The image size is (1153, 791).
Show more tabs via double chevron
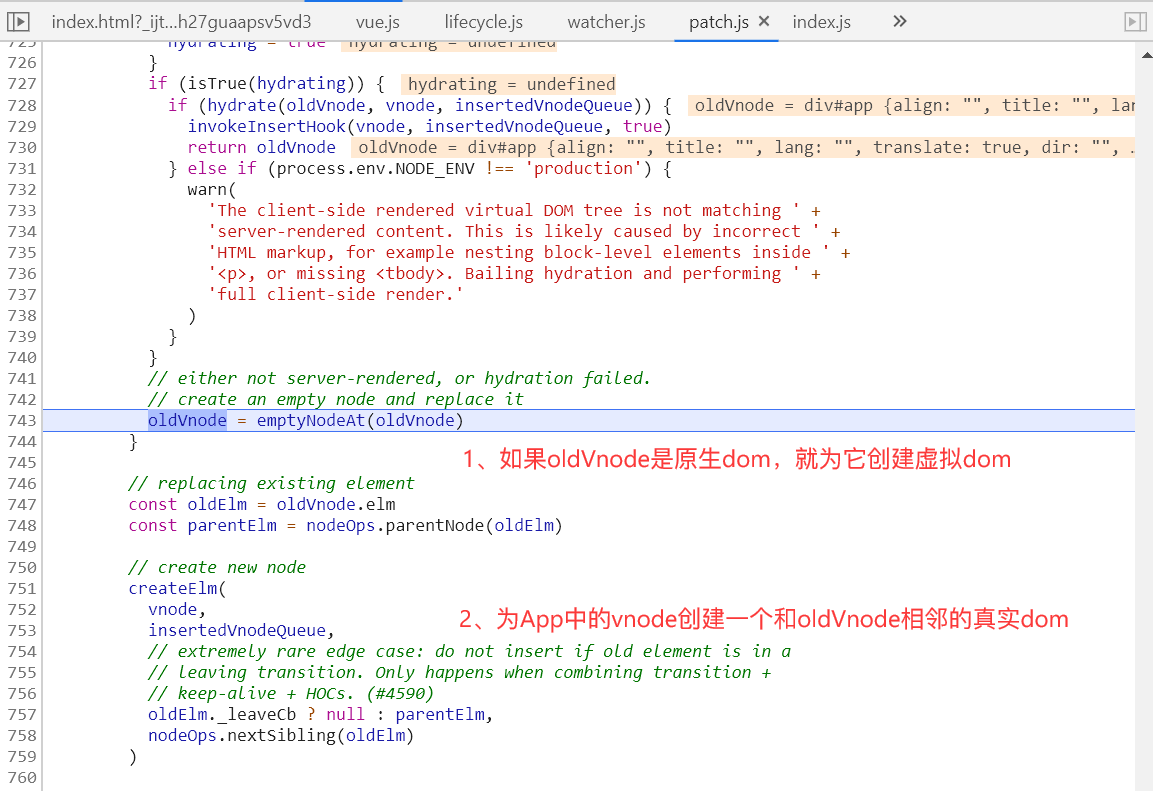pyautogui.click(x=899, y=21)
